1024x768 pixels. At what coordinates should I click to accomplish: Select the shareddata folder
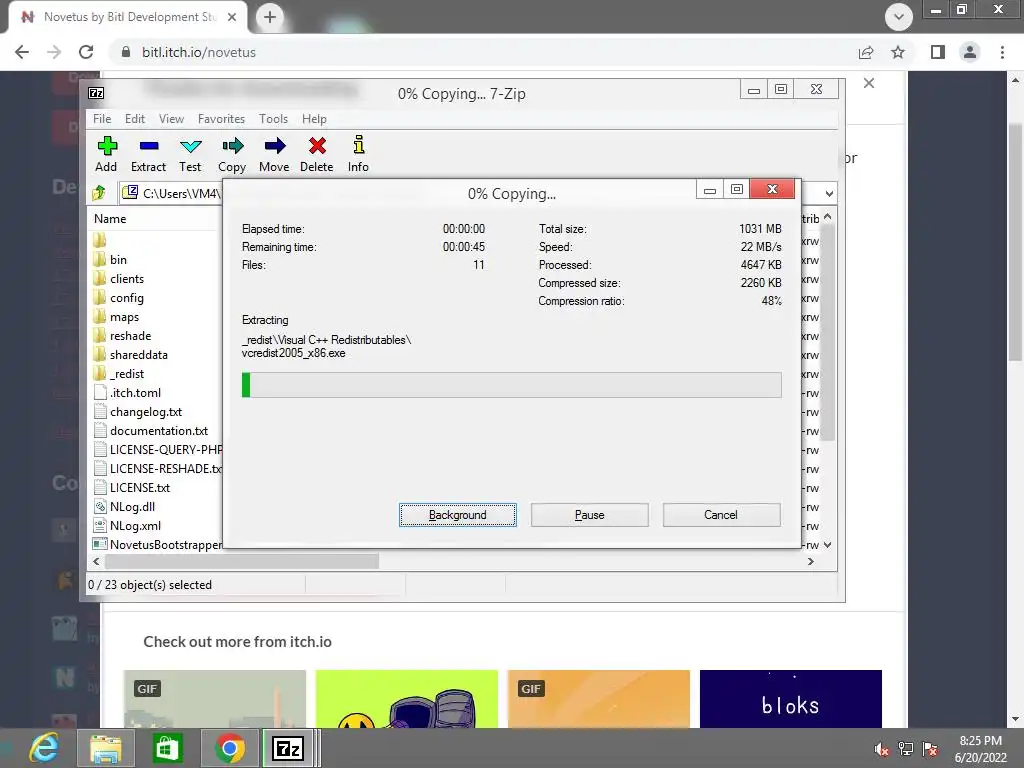point(138,355)
